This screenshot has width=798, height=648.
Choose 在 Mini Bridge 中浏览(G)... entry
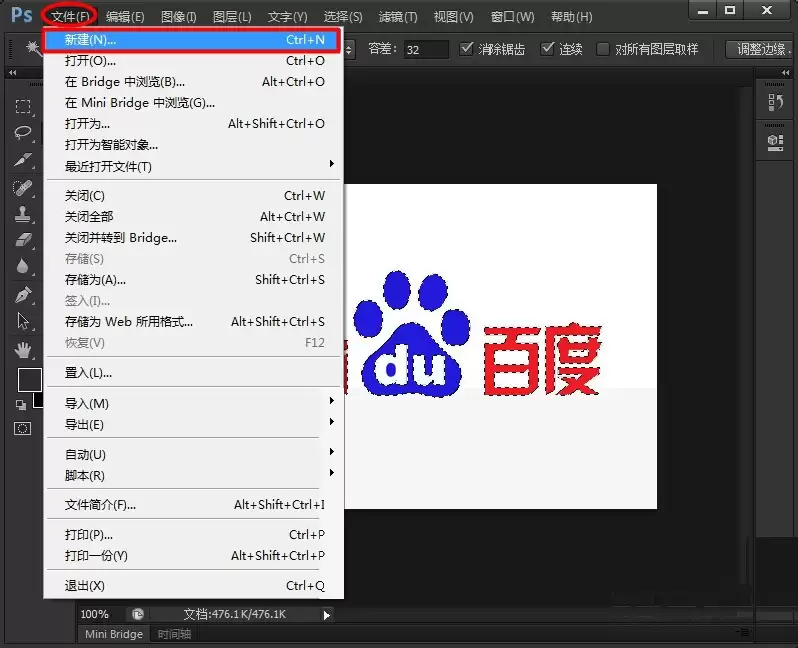(194, 102)
